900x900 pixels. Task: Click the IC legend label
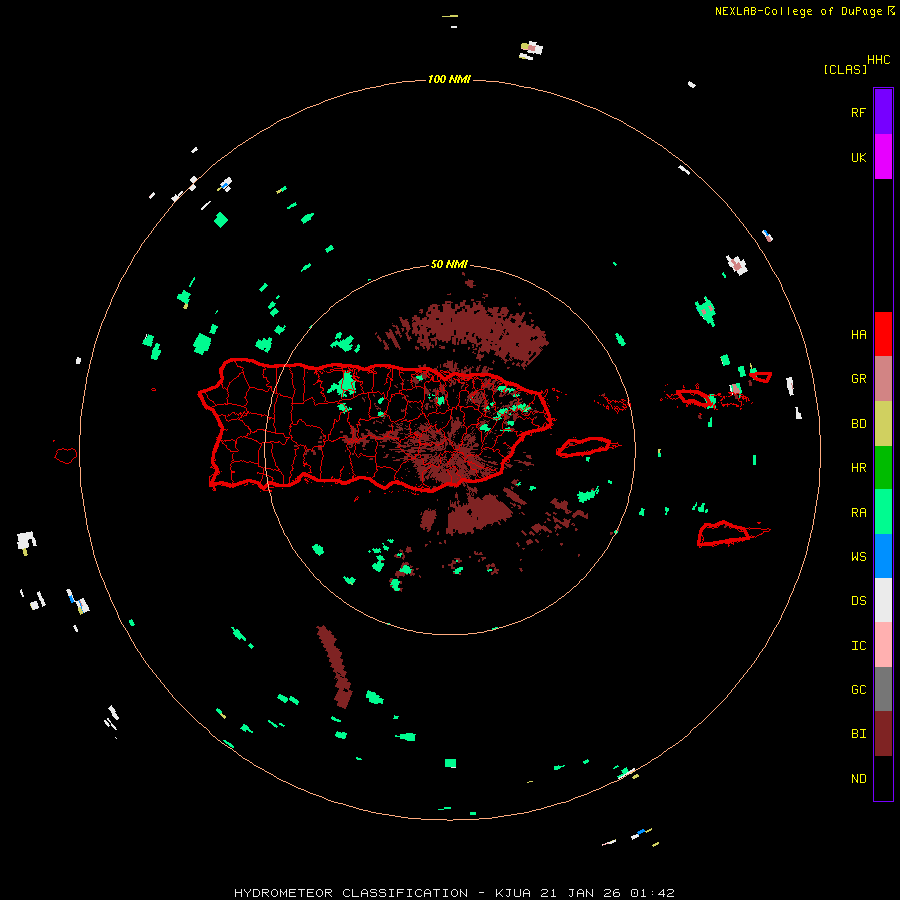tap(858, 646)
